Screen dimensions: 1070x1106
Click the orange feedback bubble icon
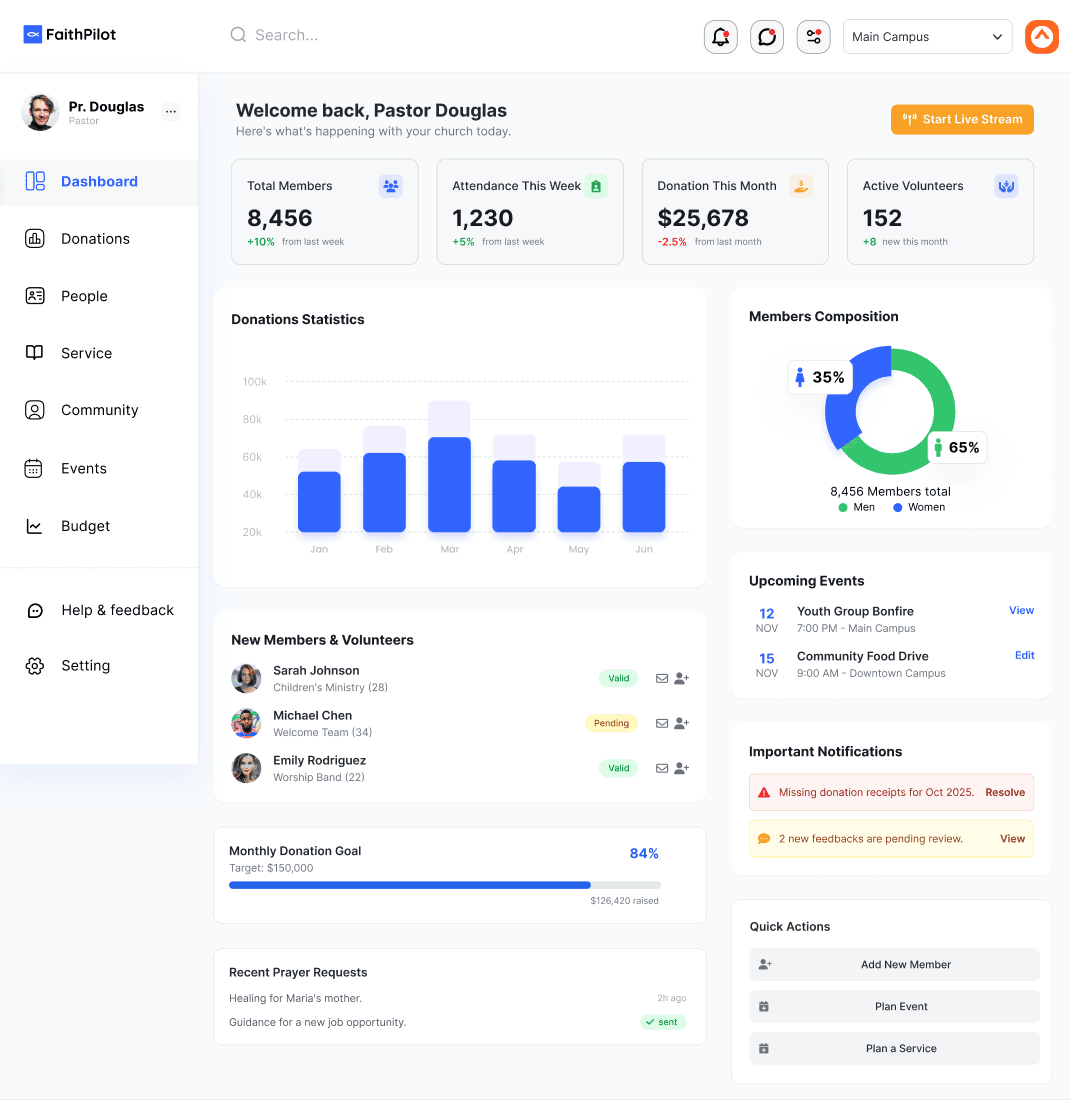pyautogui.click(x=764, y=839)
